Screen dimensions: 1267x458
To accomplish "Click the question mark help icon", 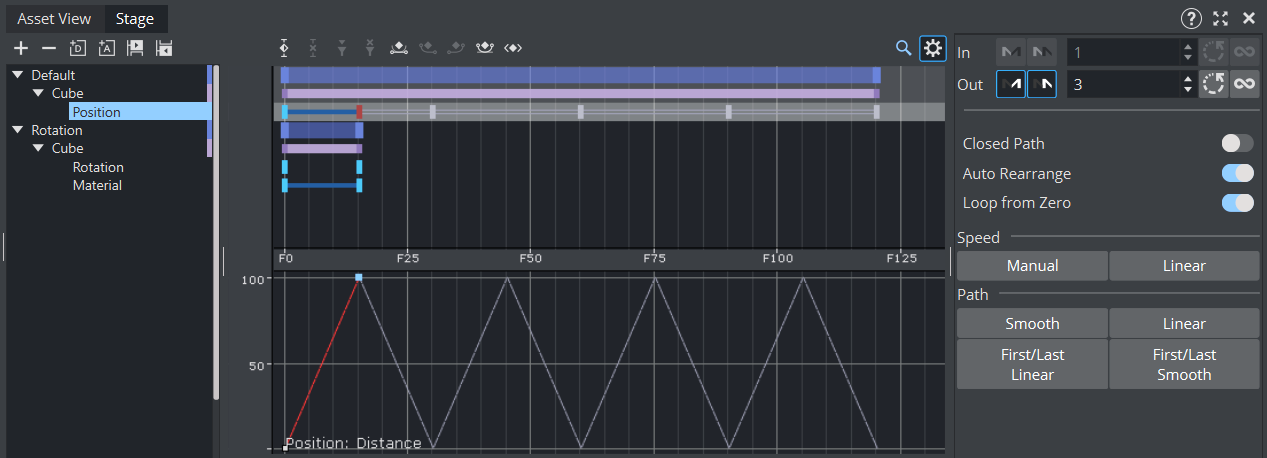I will click(x=1191, y=18).
